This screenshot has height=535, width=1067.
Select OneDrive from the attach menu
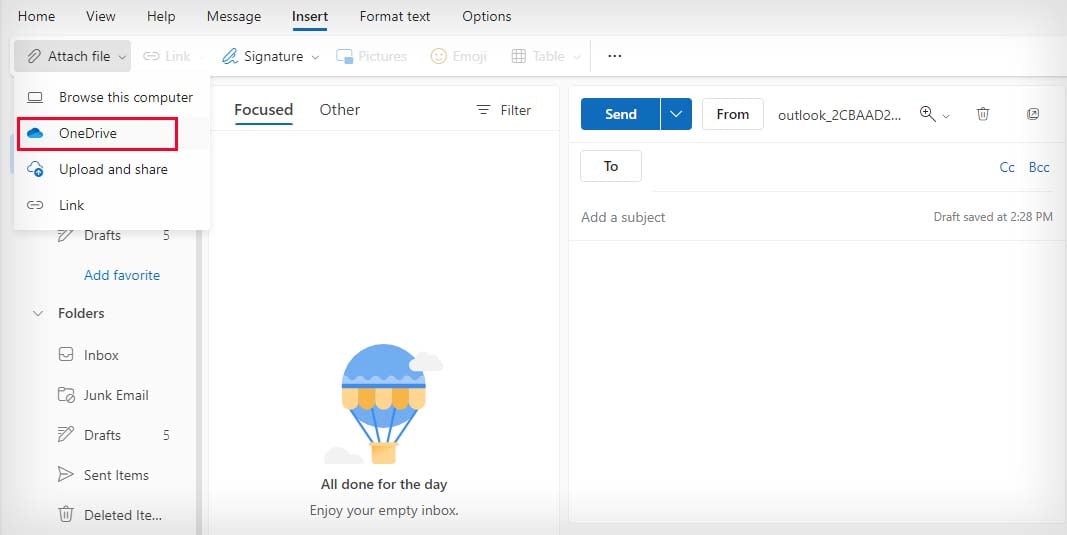88,133
